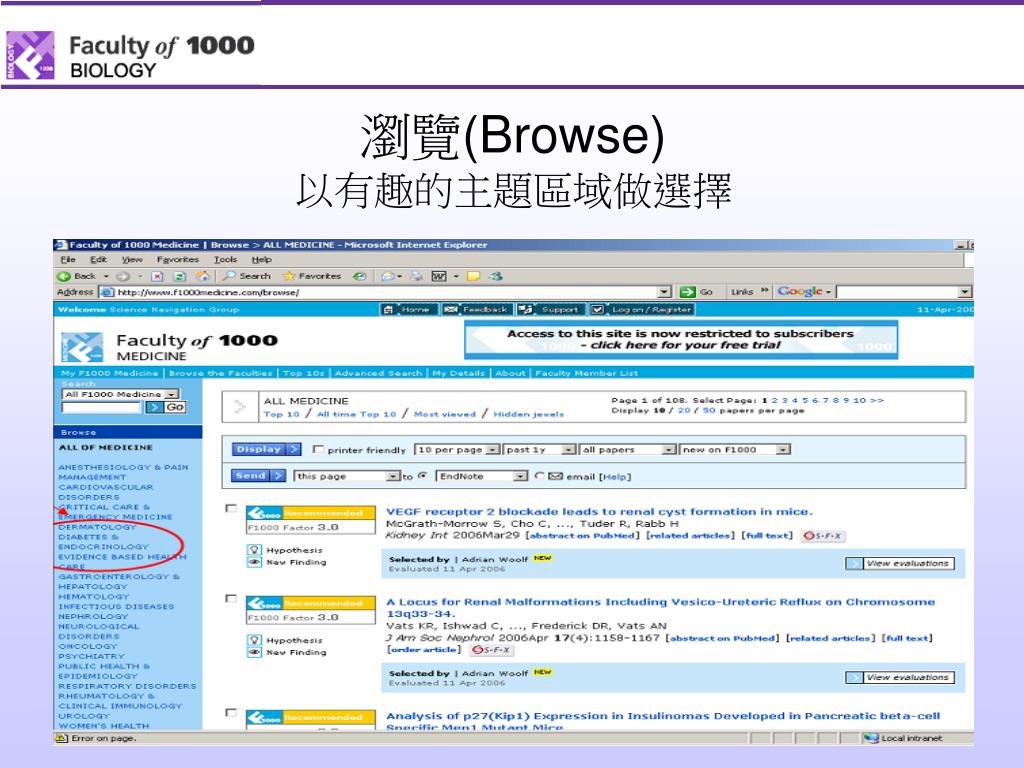Image resolution: width=1024 pixels, height=768 pixels.
Task: Open the EndNote format dropdown
Action: 481,476
